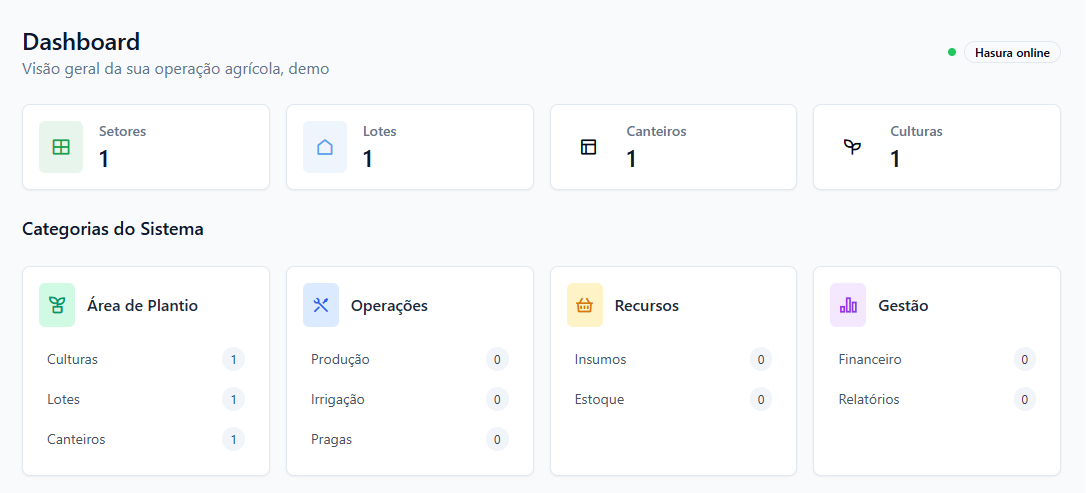Open Produção under Operações
1086x493 pixels.
coord(410,359)
